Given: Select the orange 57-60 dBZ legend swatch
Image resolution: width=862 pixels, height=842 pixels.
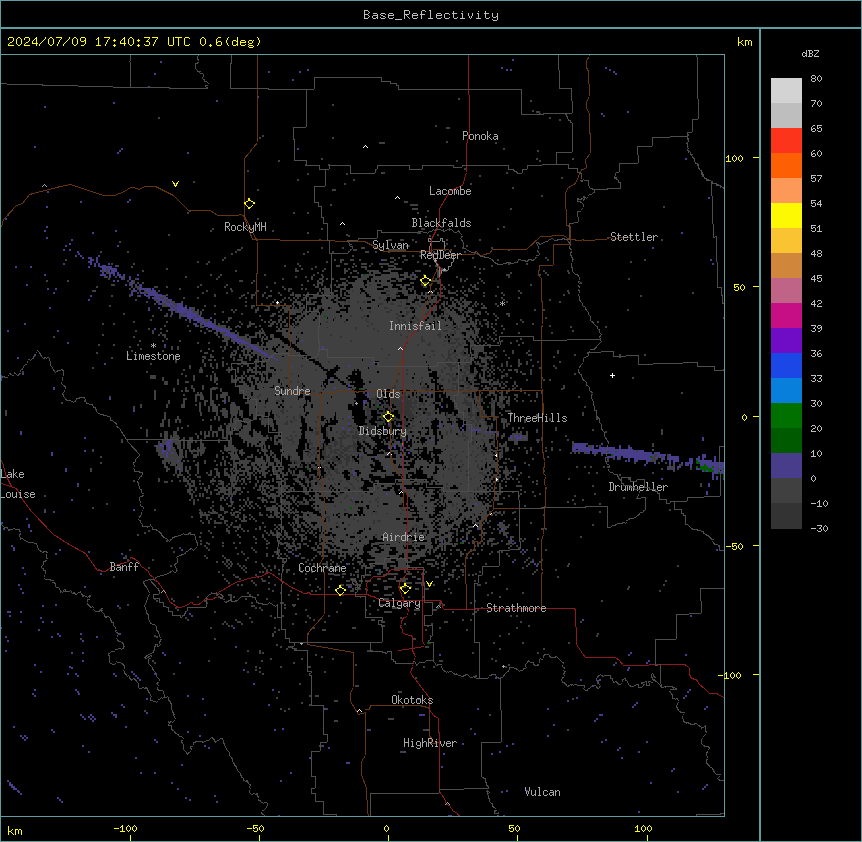Looking at the screenshot, I should 786,165.
